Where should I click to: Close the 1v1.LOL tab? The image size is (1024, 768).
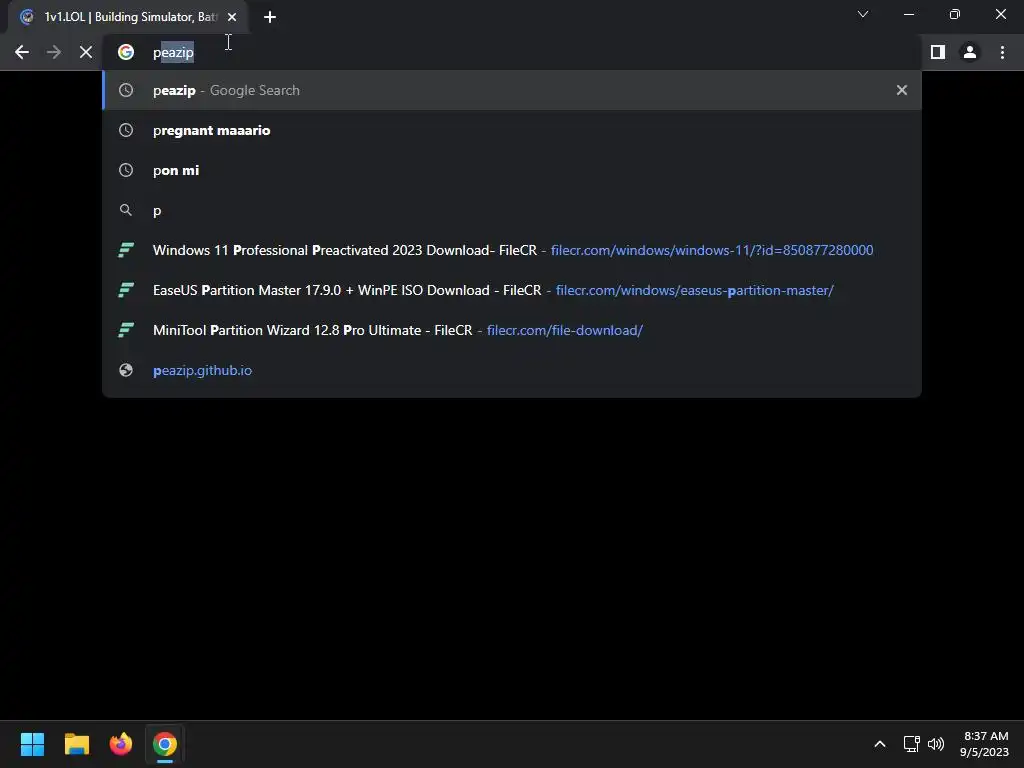point(232,17)
